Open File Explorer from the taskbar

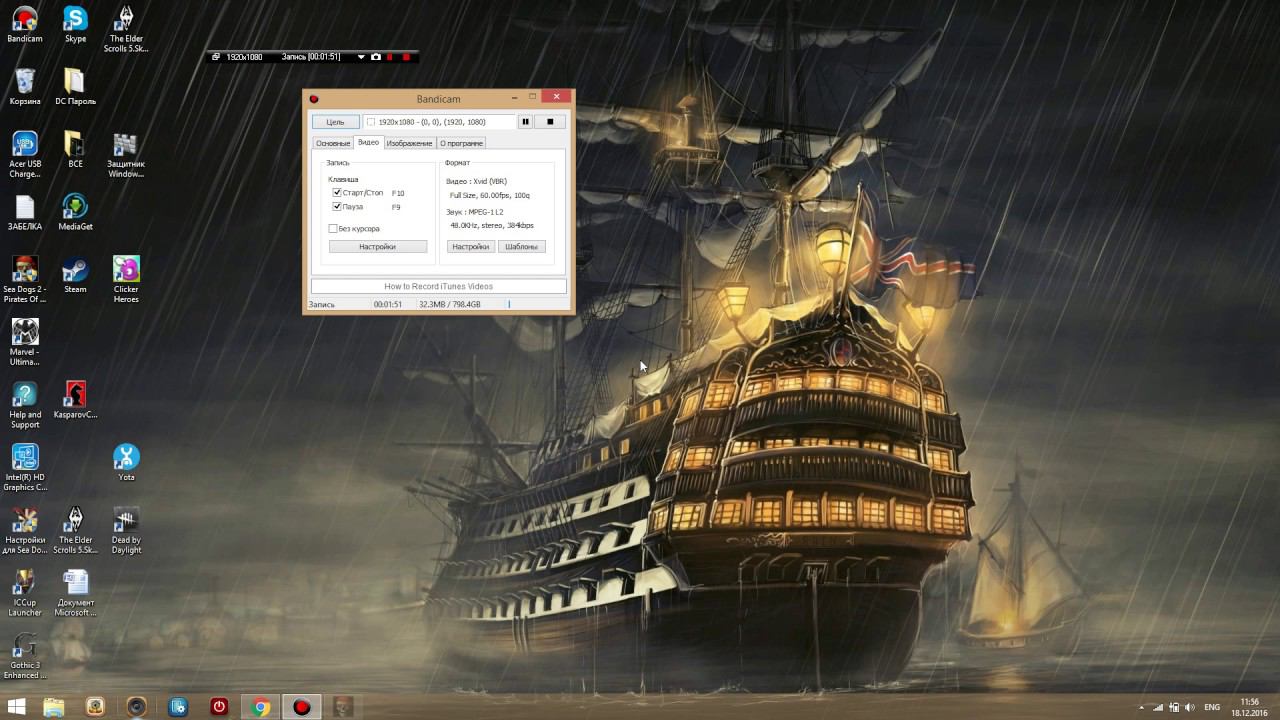click(x=54, y=707)
